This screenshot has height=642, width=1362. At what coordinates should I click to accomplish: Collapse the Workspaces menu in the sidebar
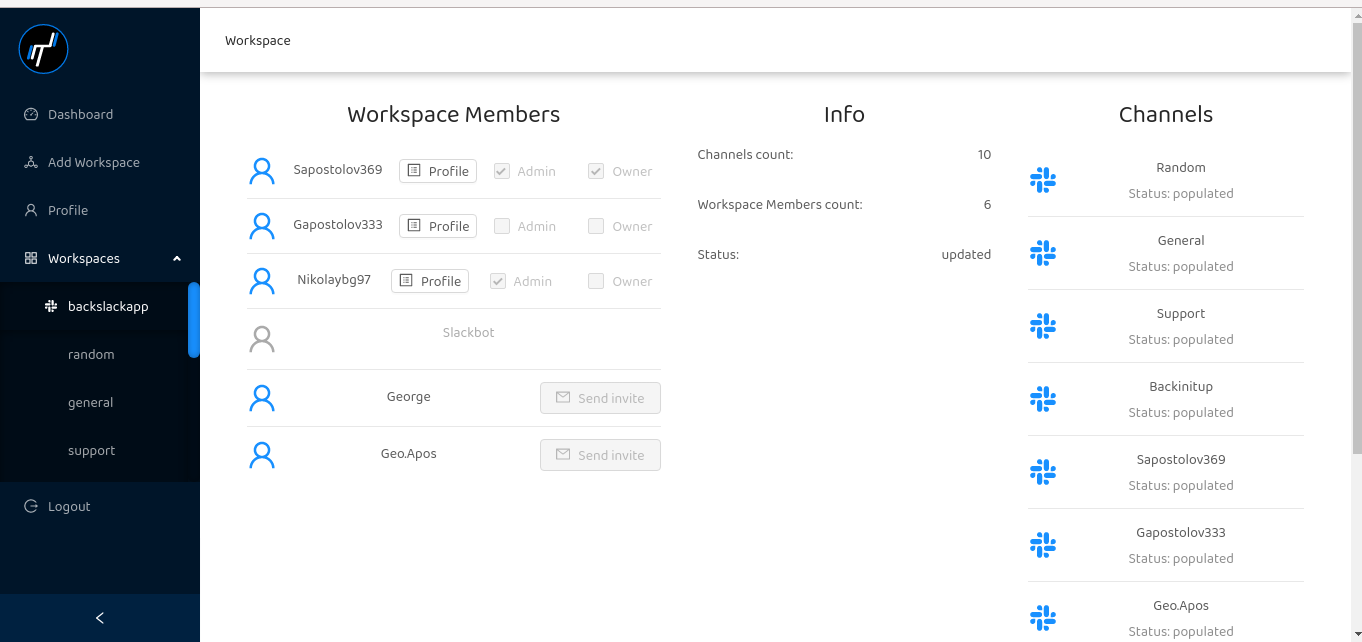[x=177, y=259]
